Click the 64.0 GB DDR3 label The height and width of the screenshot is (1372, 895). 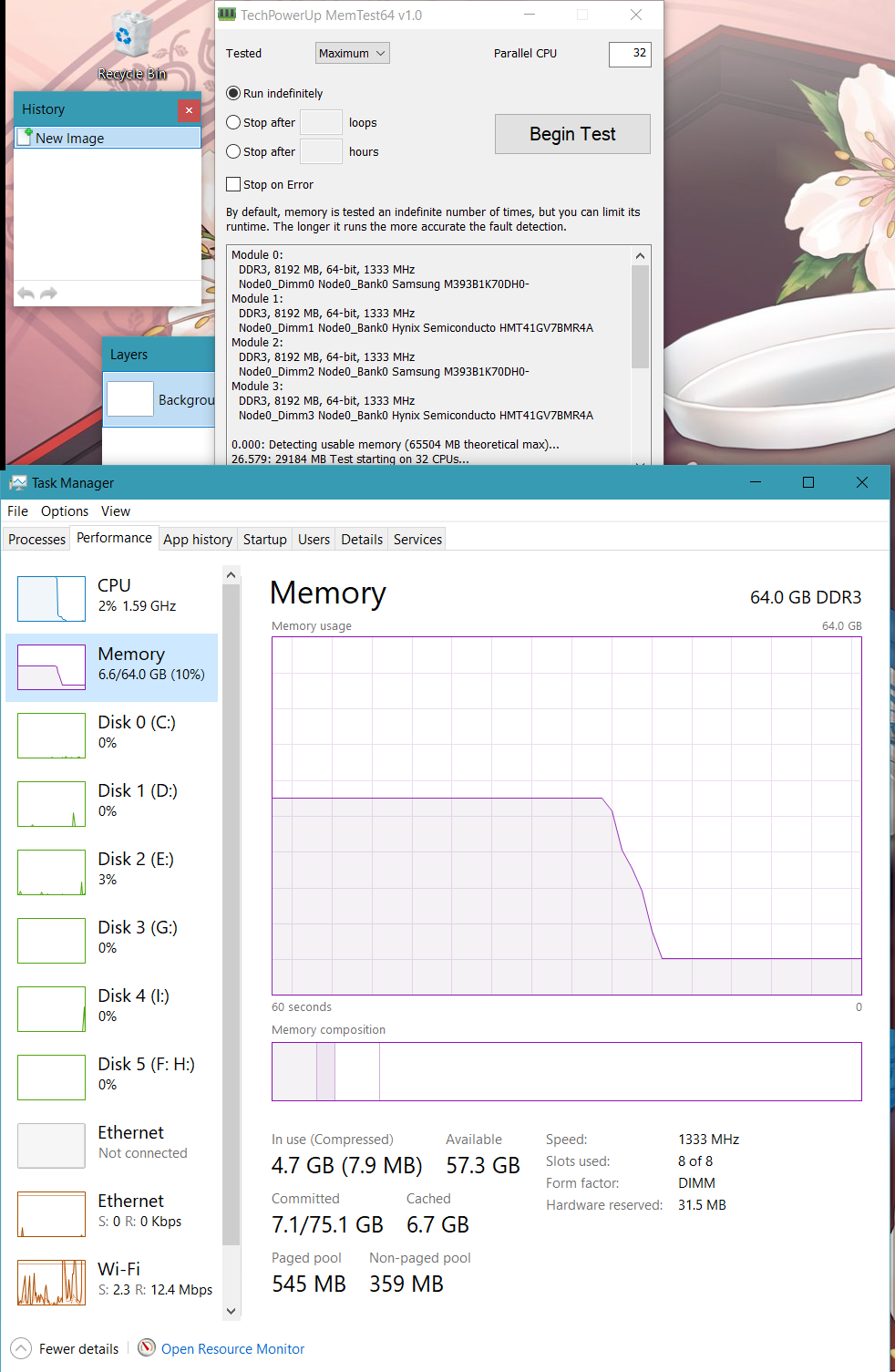806,597
